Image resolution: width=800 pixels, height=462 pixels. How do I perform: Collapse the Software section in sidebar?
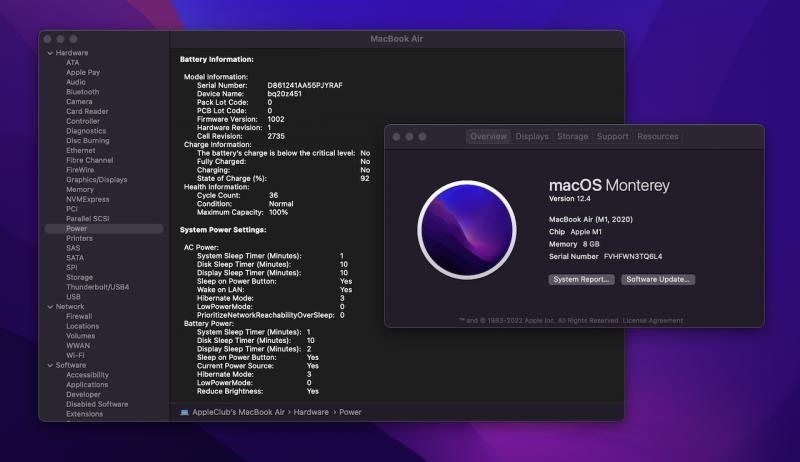pyautogui.click(x=50, y=366)
